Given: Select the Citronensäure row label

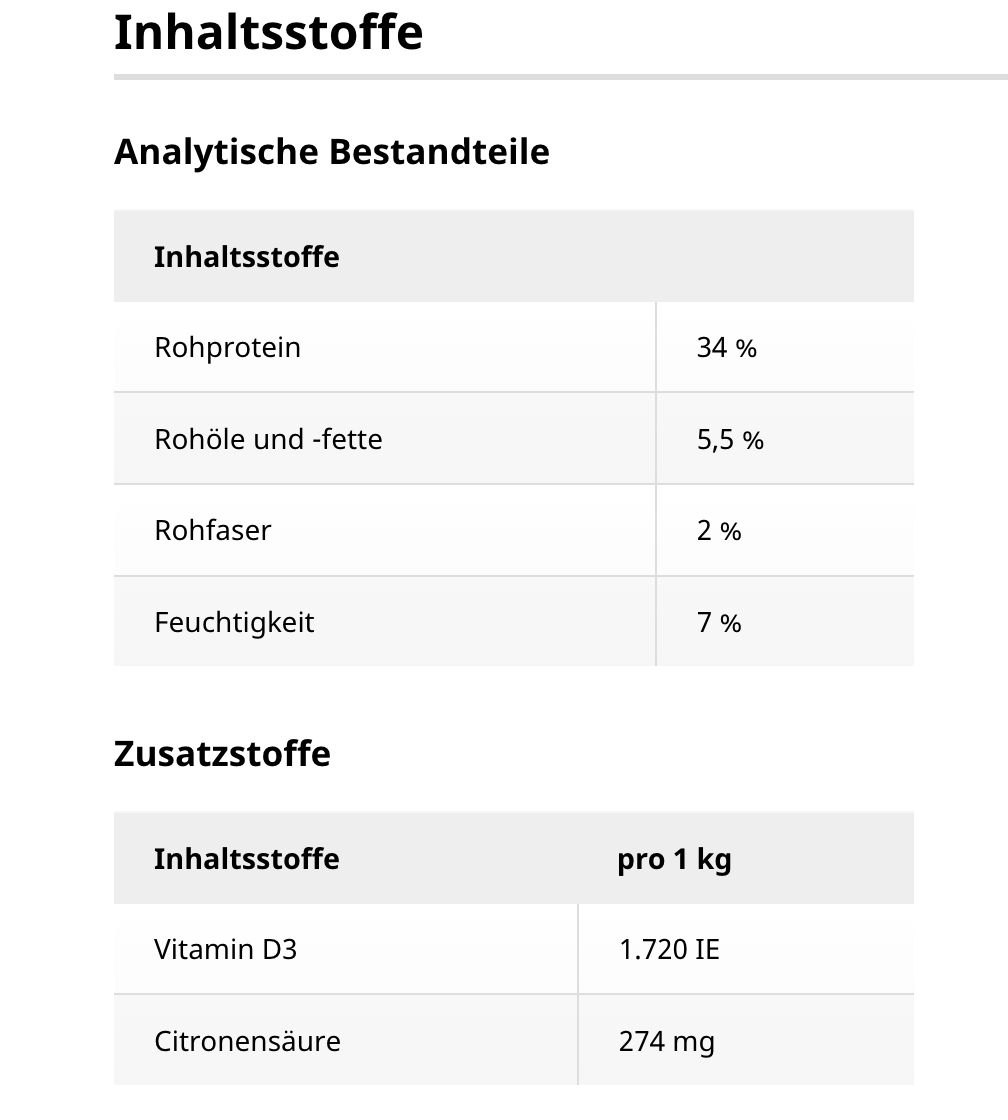Looking at the screenshot, I should point(247,1041).
